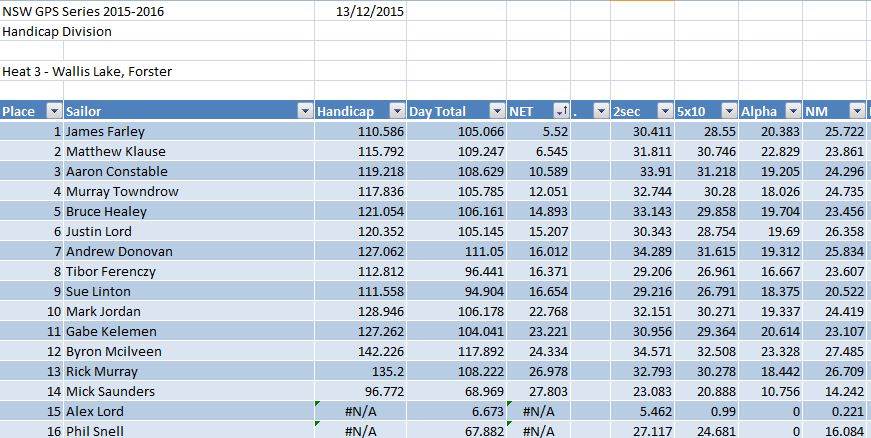Open the Place column filter dropdown
Viewport: 871px width, 438px height.
tap(54, 111)
